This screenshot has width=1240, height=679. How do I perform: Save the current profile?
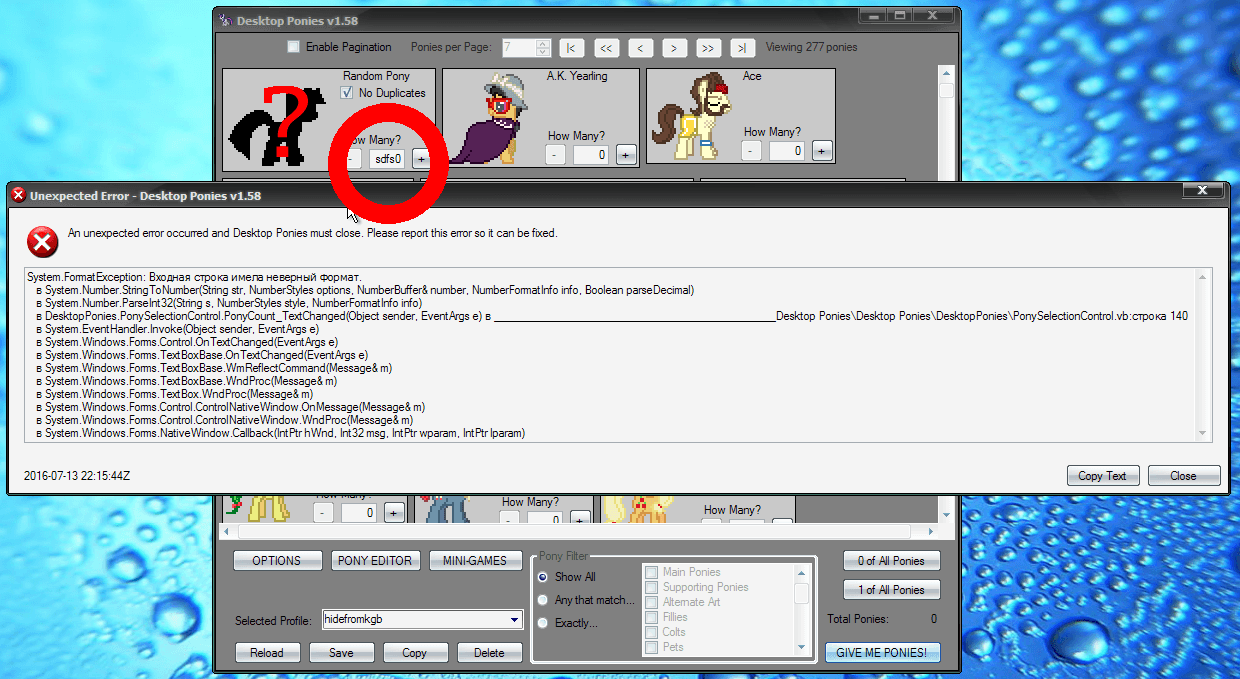[341, 653]
